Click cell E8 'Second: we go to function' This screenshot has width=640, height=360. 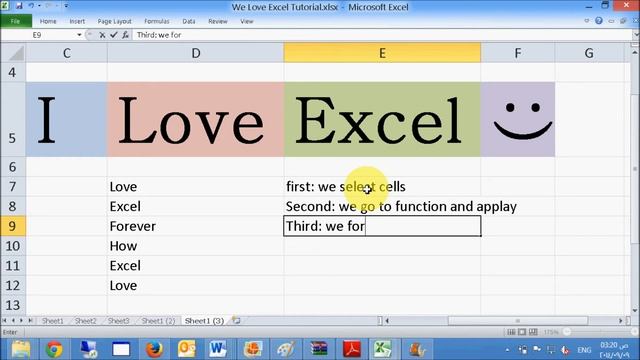coord(382,207)
